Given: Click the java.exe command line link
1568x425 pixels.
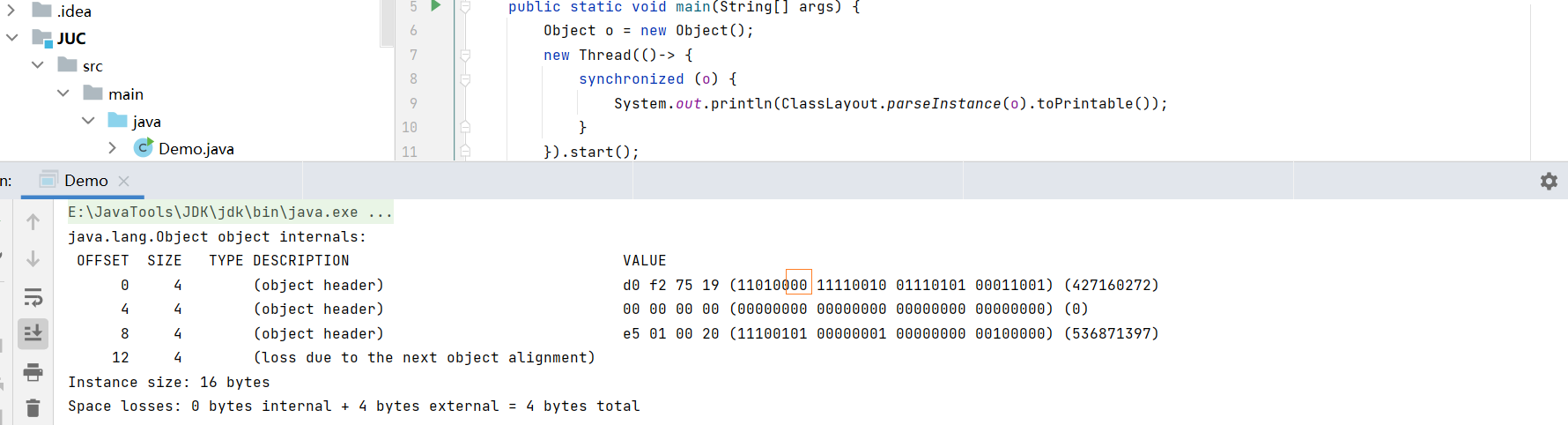Looking at the screenshot, I should pyautogui.click(x=231, y=212).
